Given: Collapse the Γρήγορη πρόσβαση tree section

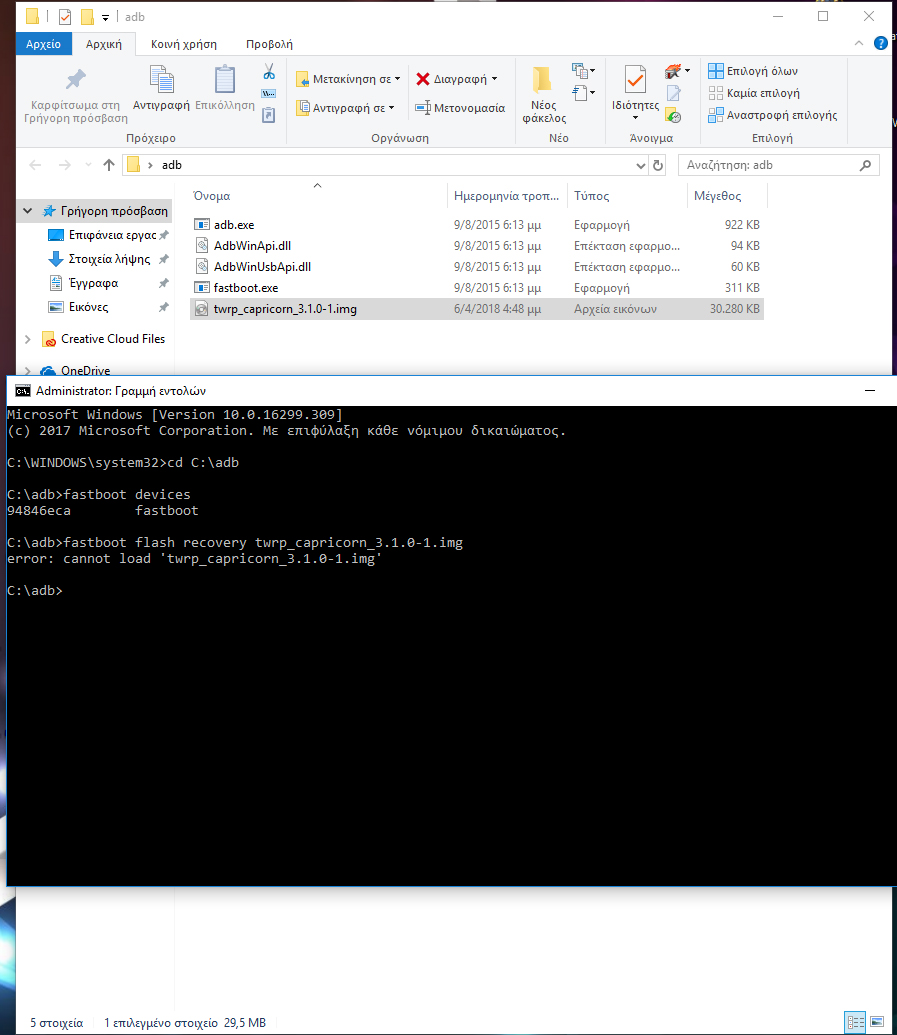Looking at the screenshot, I should [x=27, y=212].
